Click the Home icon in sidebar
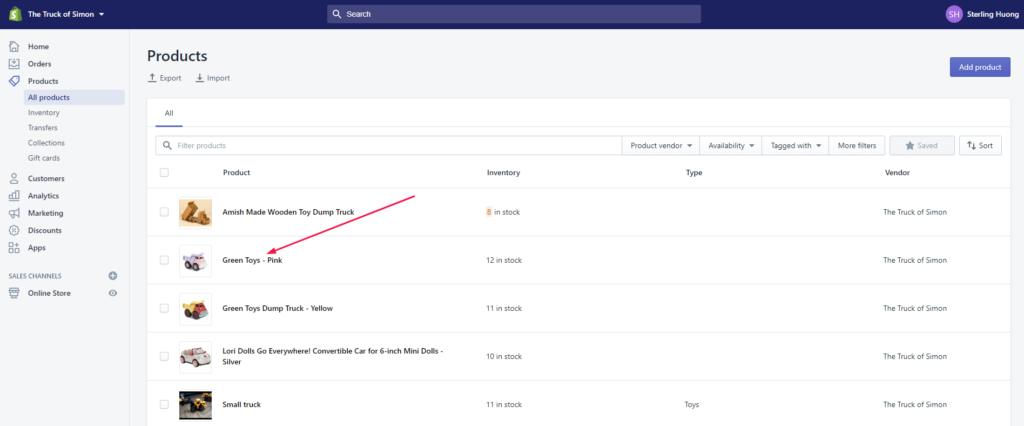This screenshot has width=1024, height=426. pos(14,47)
